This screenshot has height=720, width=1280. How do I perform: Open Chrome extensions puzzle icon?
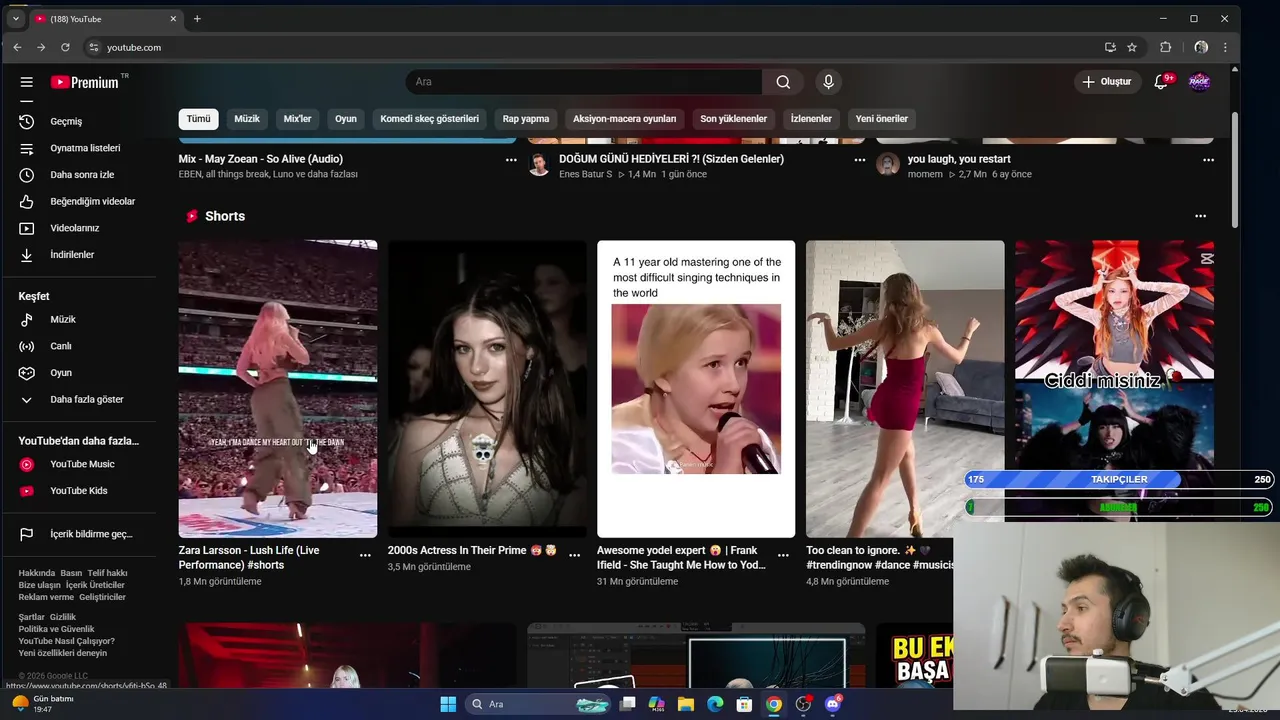point(1165,47)
